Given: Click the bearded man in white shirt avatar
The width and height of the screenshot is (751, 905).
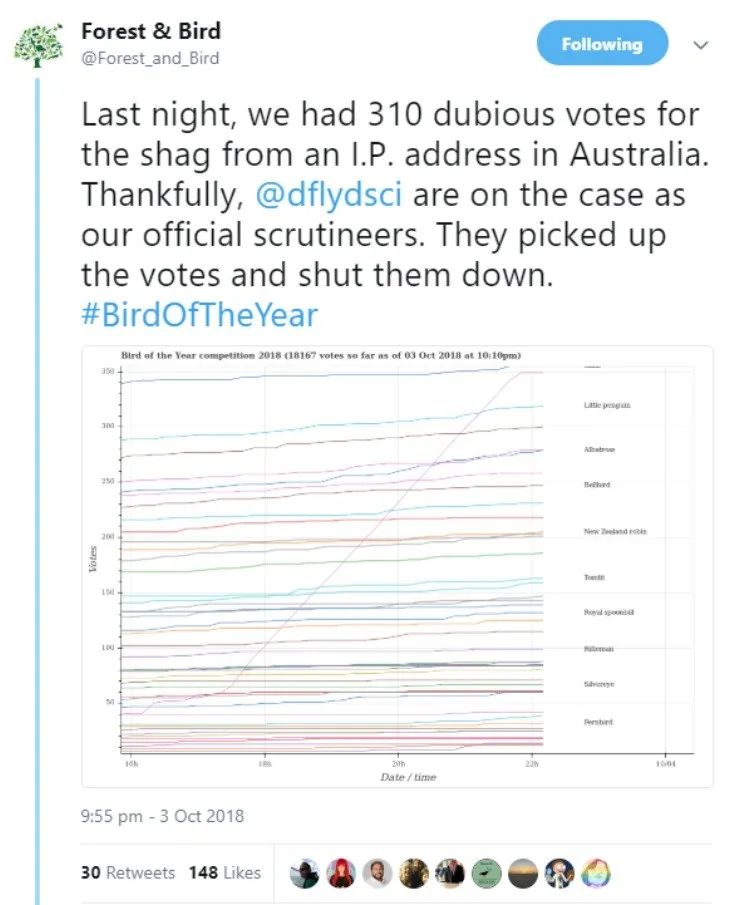Looking at the screenshot, I should 378,873.
